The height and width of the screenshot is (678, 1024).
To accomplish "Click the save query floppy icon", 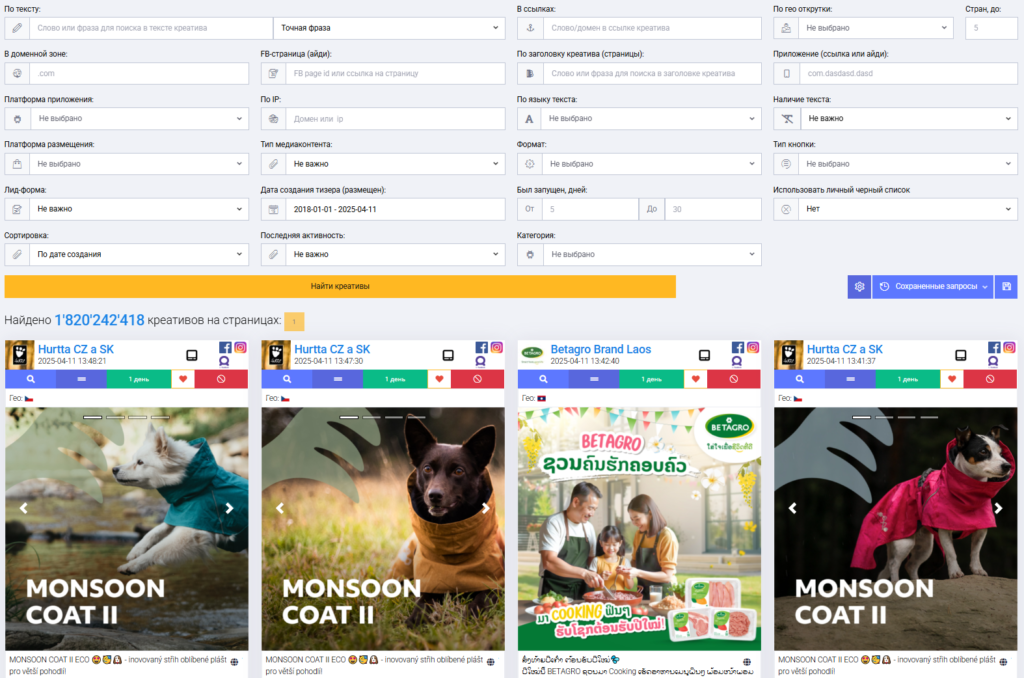I will coord(1006,286).
